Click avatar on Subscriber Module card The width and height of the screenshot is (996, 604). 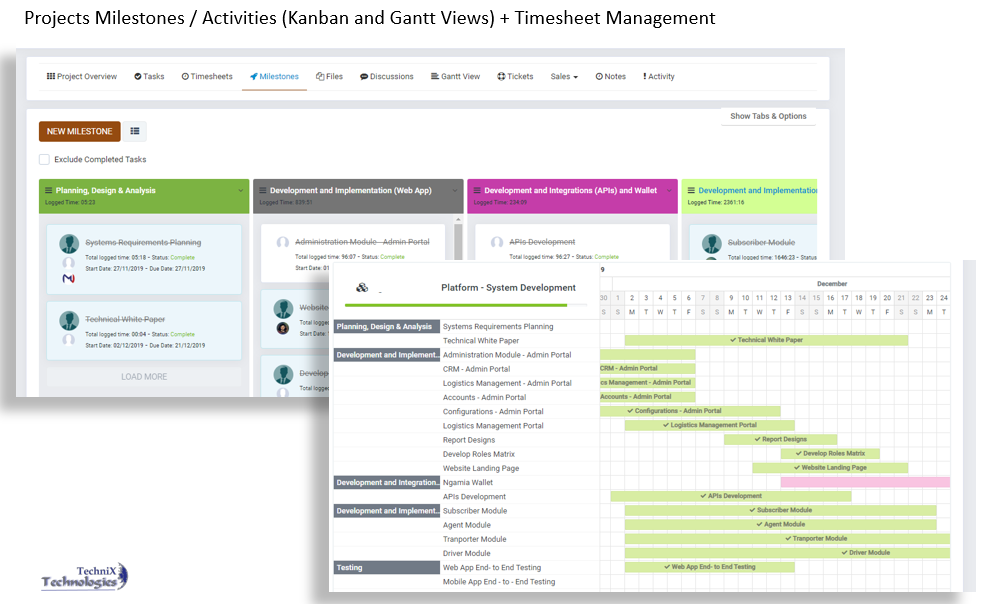[711, 243]
